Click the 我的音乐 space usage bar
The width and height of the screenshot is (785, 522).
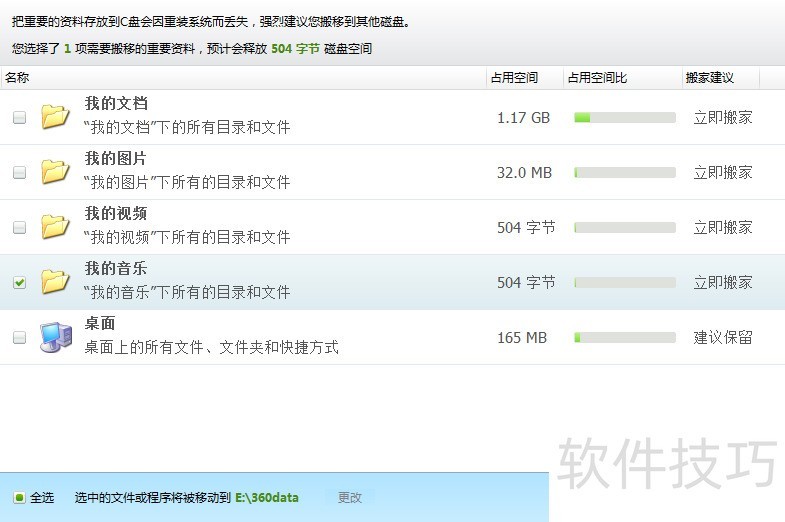625,283
